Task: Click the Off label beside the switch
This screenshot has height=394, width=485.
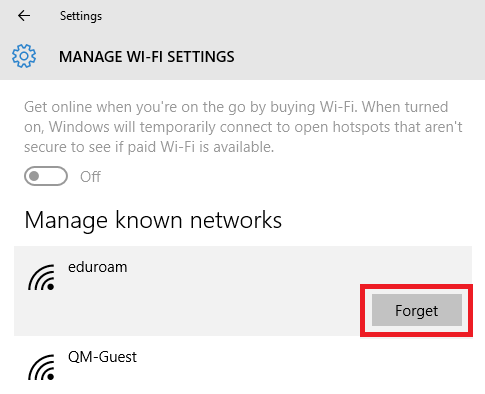Action: tap(90, 177)
